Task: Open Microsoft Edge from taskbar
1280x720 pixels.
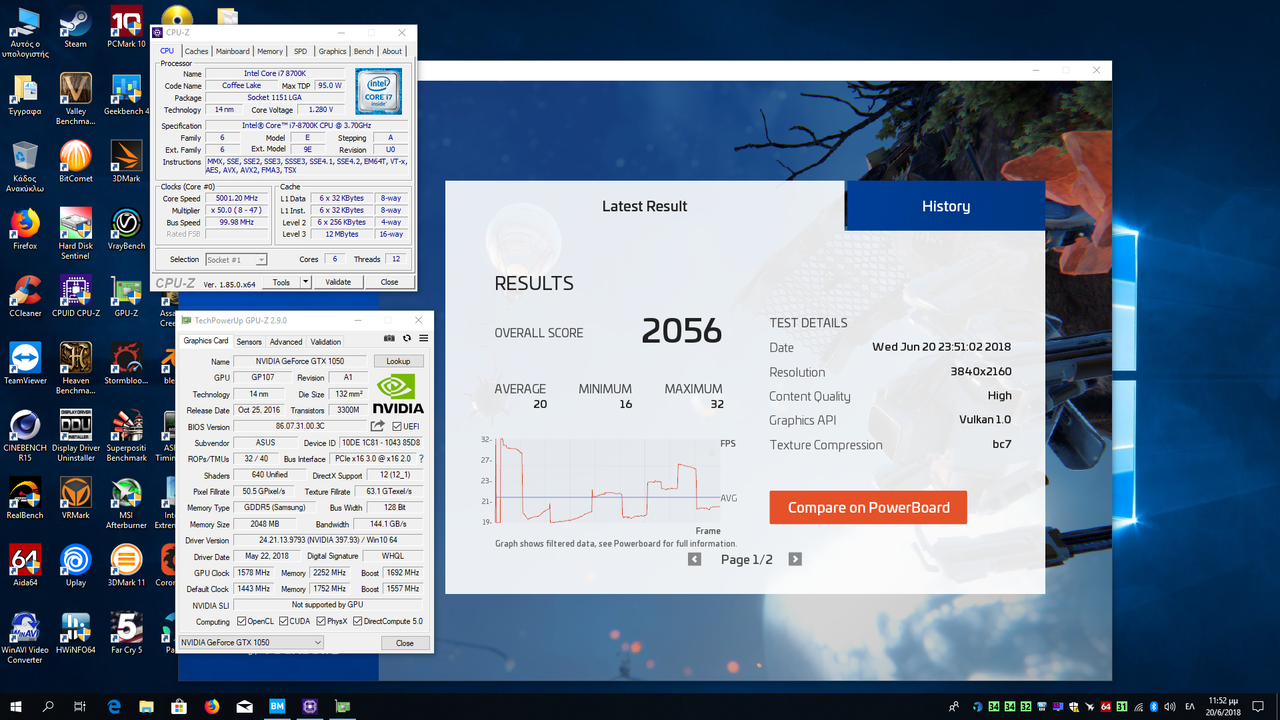Action: [x=114, y=706]
